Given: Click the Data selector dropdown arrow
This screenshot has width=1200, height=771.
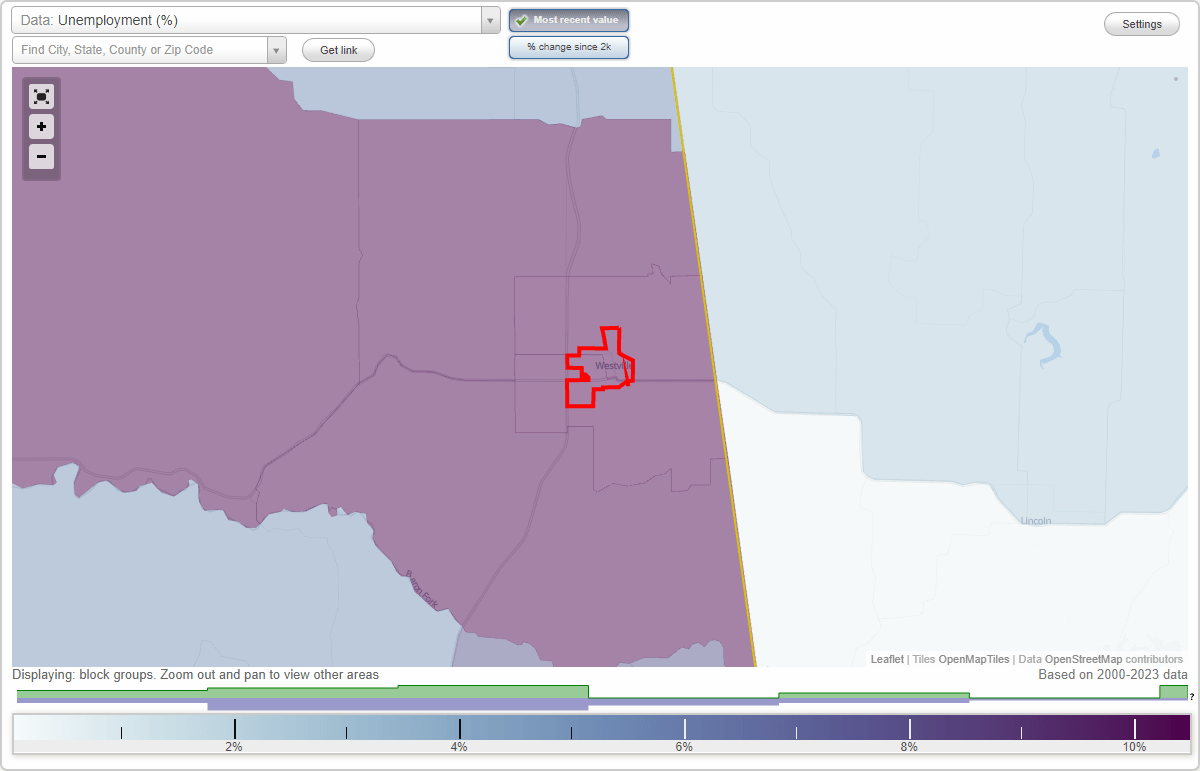Looking at the screenshot, I should (x=489, y=19).
